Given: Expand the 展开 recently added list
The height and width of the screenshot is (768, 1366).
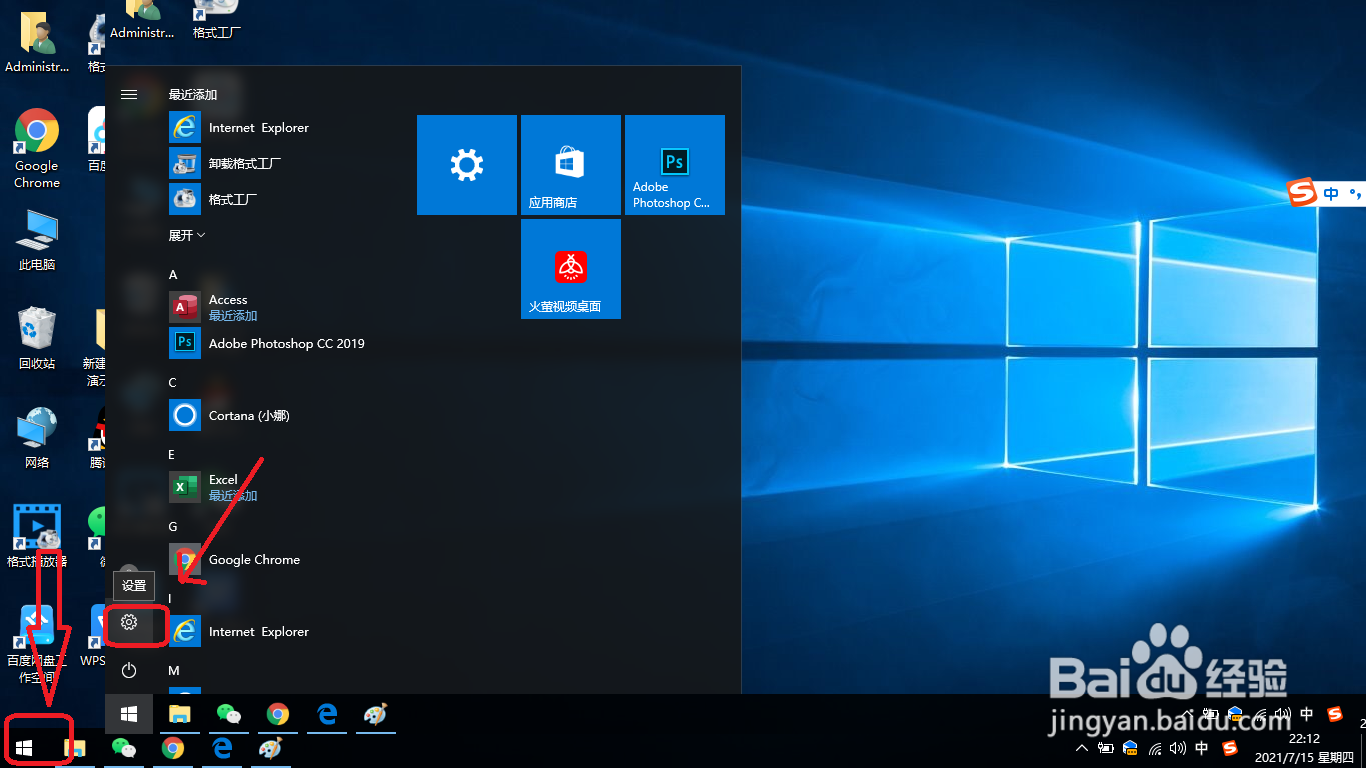Looking at the screenshot, I should click(187, 235).
